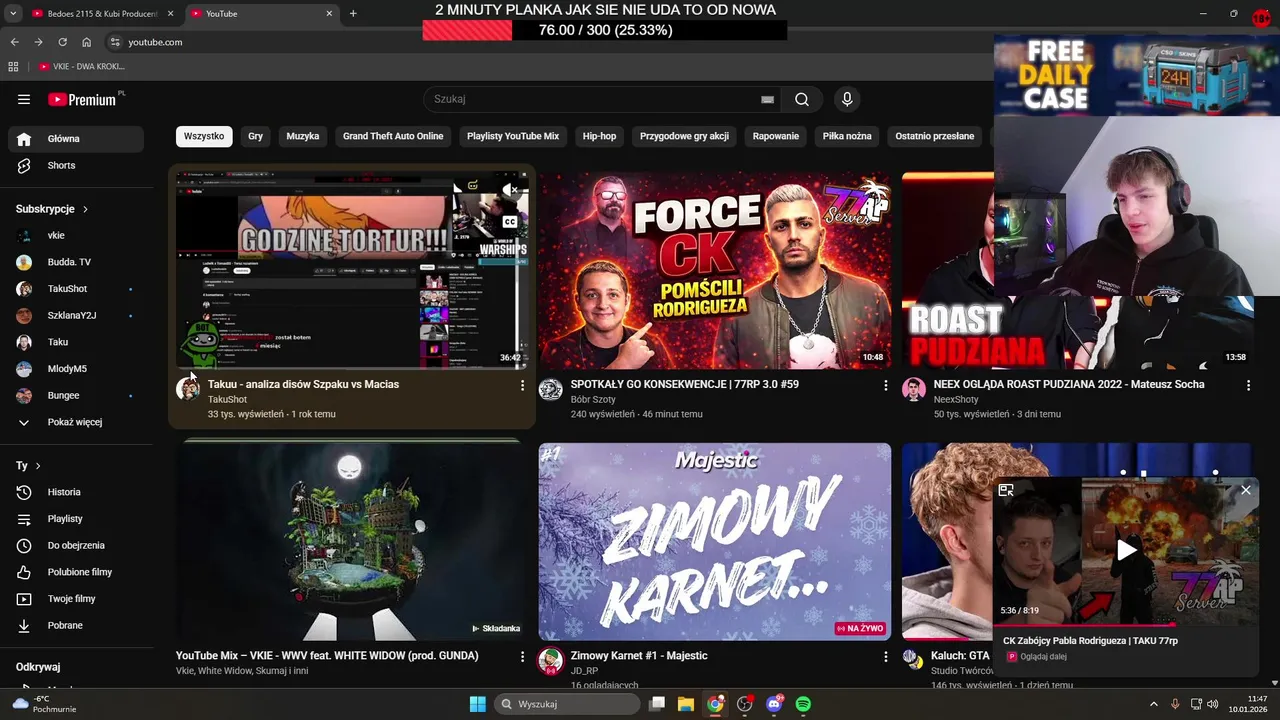Open GODZINĘ TORTUR video thumbnail
1280x720 pixels.
tap(352, 270)
